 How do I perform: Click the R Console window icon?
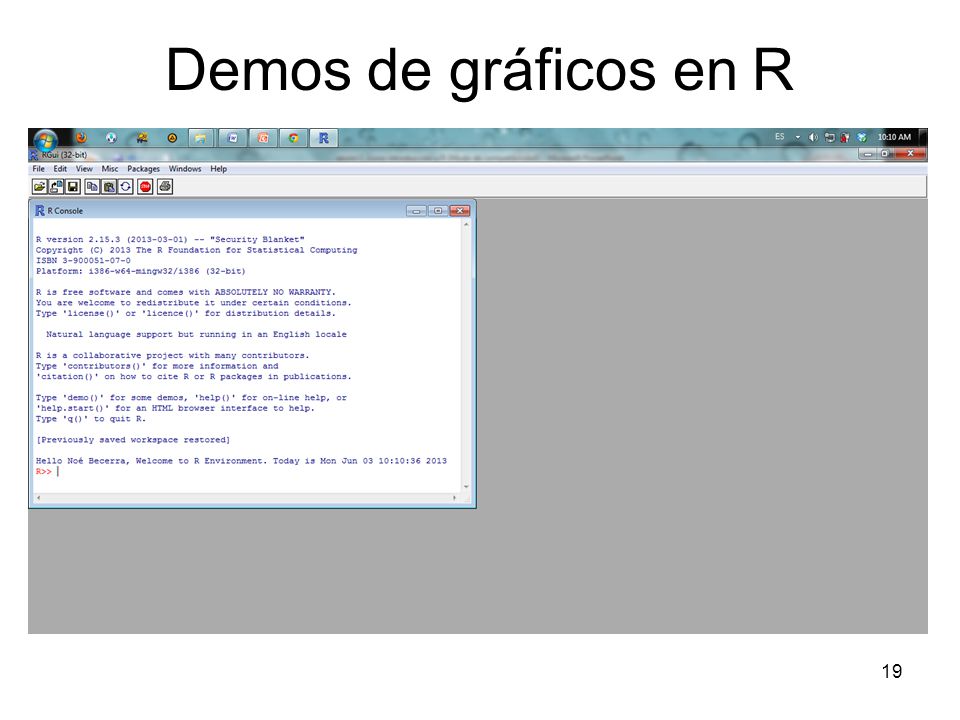(x=40, y=211)
